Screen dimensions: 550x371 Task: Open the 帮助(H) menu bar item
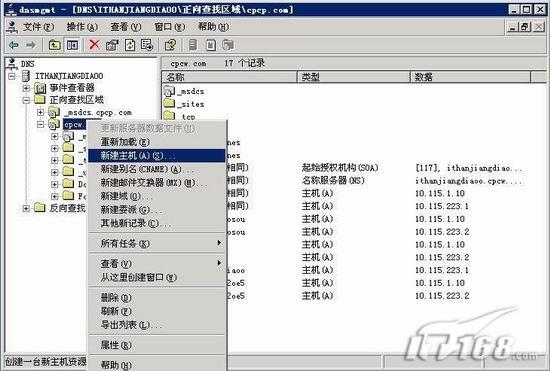[x=213, y=27]
